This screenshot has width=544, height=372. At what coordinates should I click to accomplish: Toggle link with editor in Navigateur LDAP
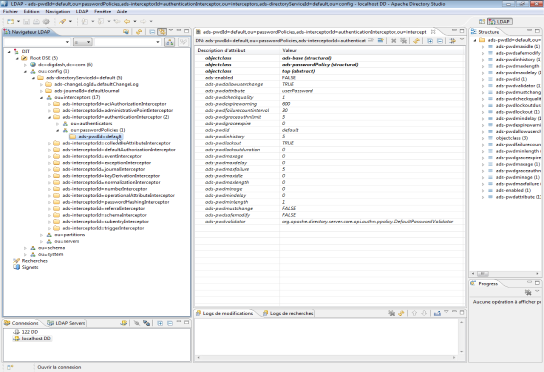[x=162, y=32]
